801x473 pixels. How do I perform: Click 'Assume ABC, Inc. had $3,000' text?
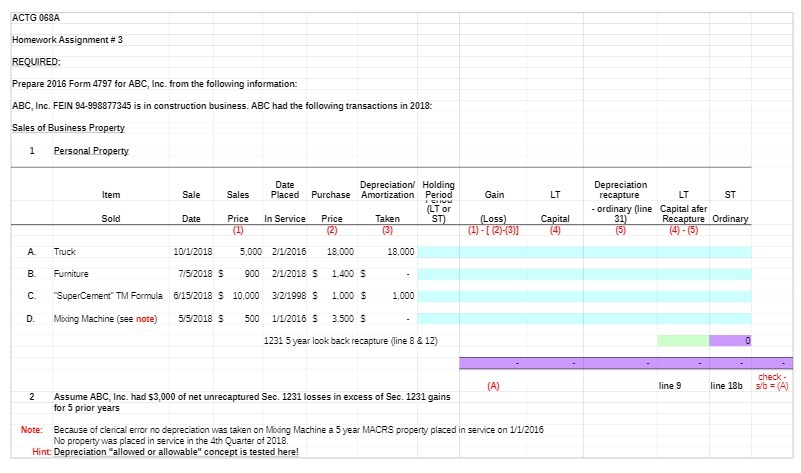[252, 402]
